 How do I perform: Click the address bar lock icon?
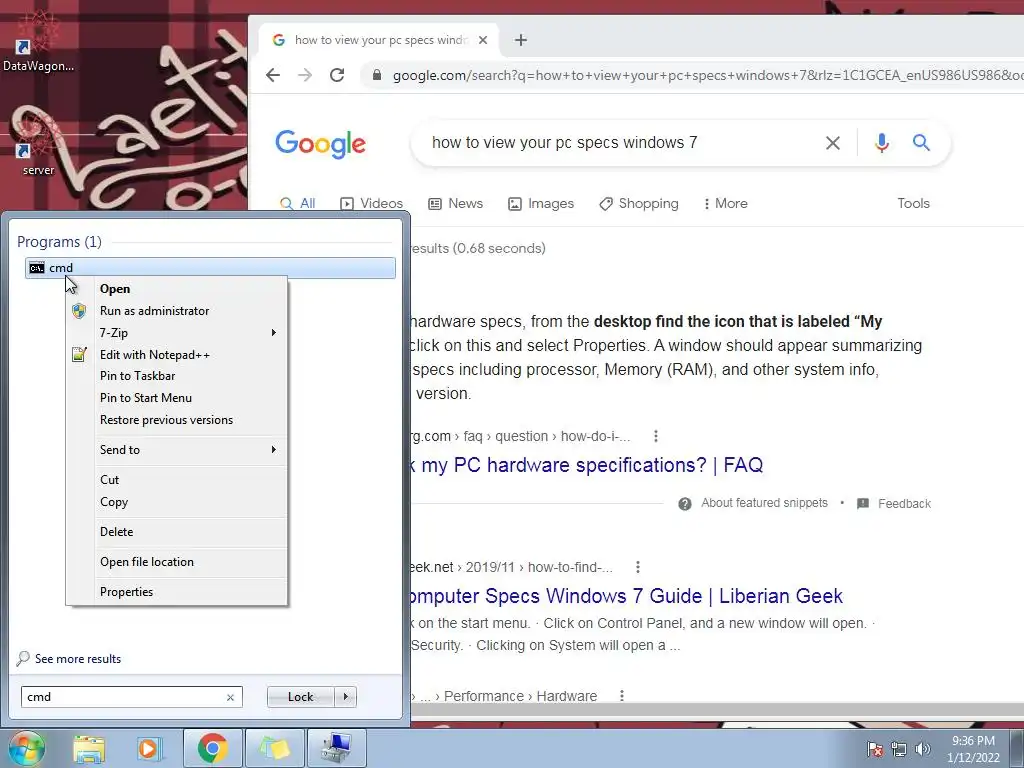click(x=377, y=75)
